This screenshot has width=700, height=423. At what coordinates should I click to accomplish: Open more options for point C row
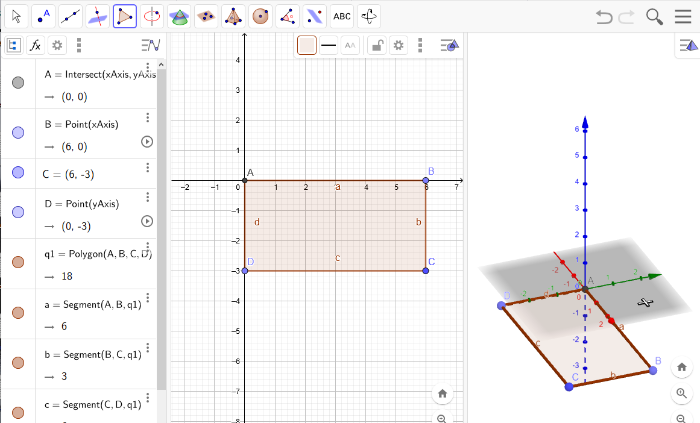(x=148, y=167)
